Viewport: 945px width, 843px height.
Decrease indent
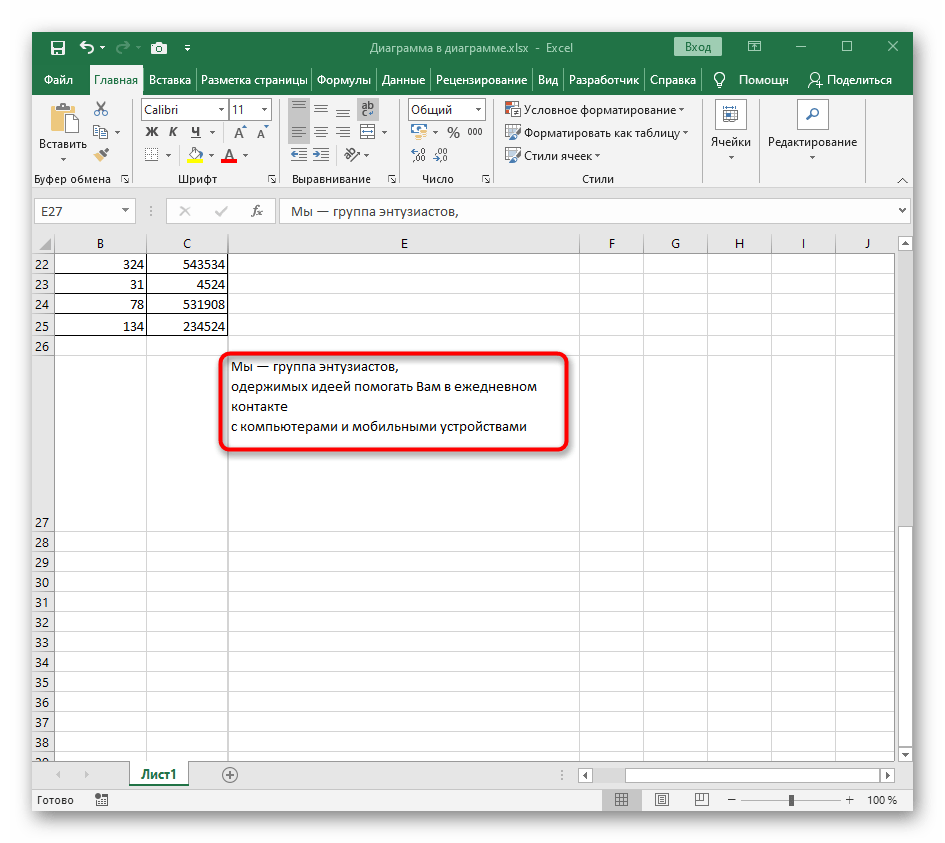coord(299,155)
